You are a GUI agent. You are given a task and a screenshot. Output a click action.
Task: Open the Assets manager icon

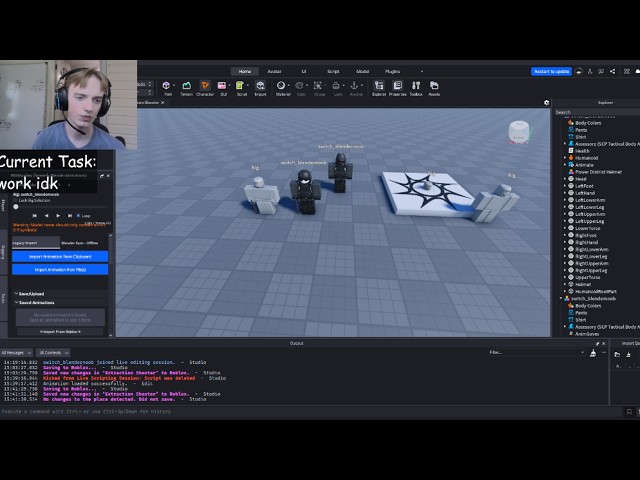click(434, 85)
